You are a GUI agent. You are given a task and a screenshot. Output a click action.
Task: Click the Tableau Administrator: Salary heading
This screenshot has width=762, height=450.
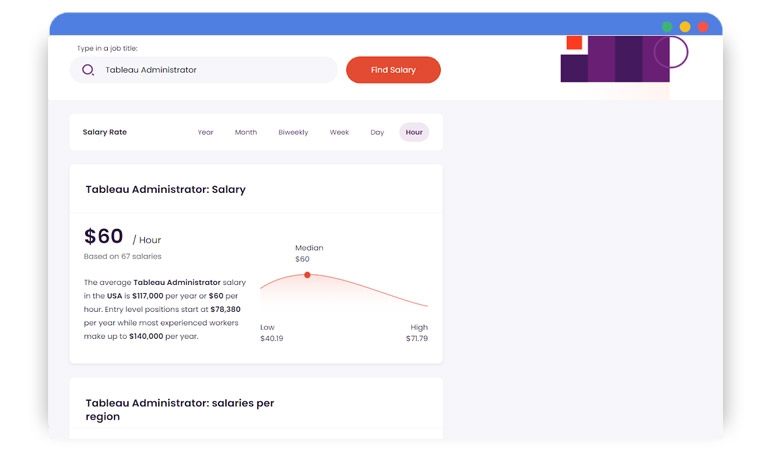pyautogui.click(x=165, y=189)
